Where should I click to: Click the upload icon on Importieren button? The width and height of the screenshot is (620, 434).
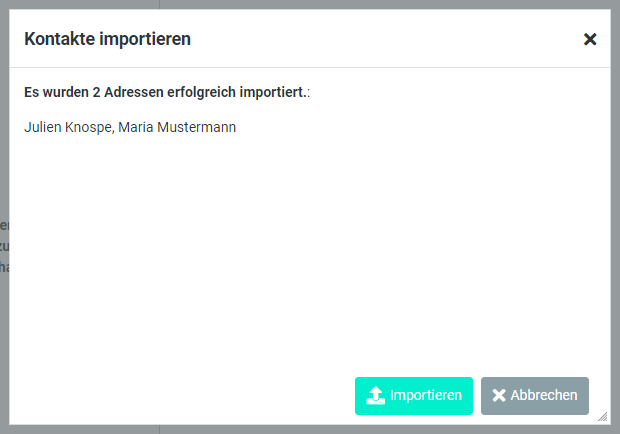point(376,395)
